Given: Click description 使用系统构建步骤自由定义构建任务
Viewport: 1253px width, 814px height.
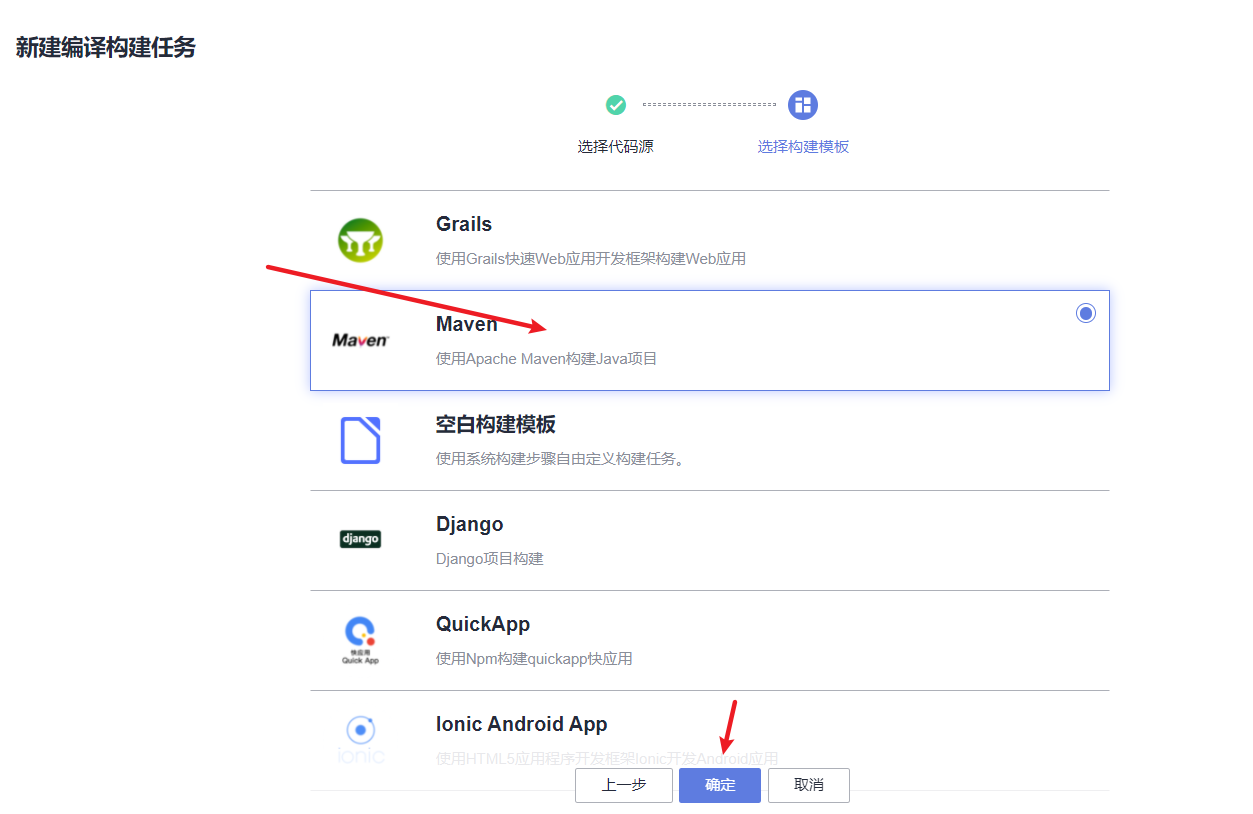Looking at the screenshot, I should (x=560, y=458).
